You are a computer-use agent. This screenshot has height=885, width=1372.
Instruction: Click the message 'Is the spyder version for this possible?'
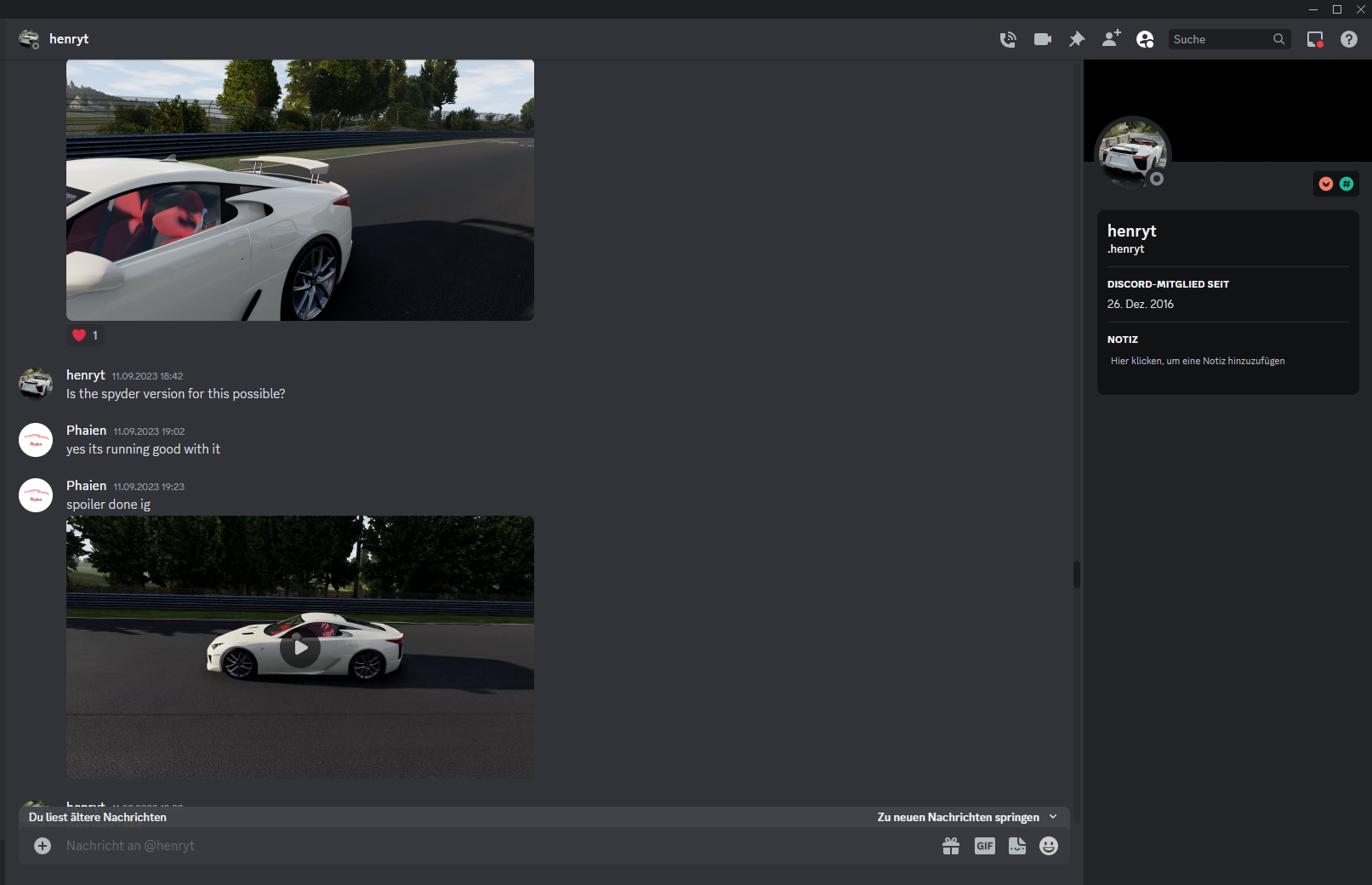[176, 394]
